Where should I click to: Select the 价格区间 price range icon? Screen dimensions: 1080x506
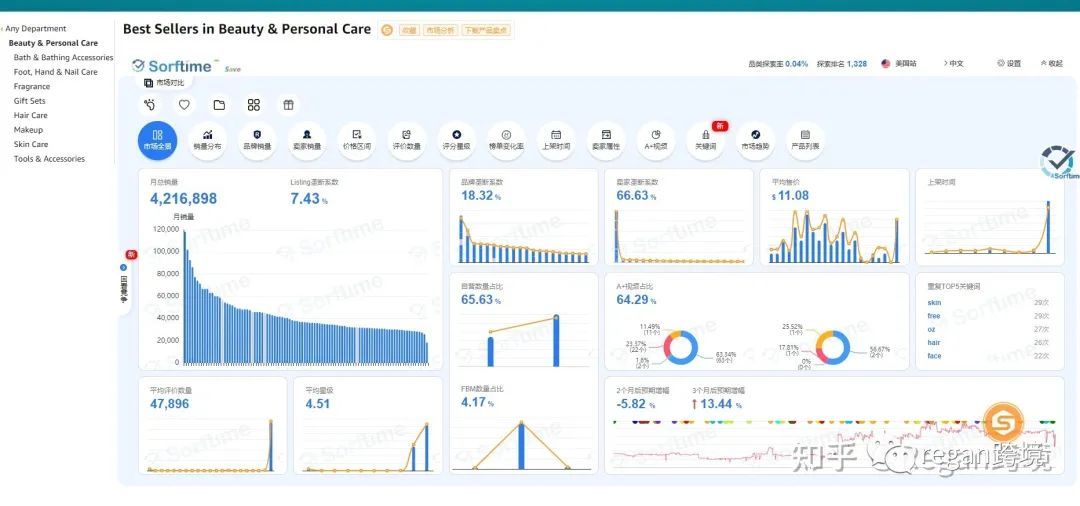[356, 140]
